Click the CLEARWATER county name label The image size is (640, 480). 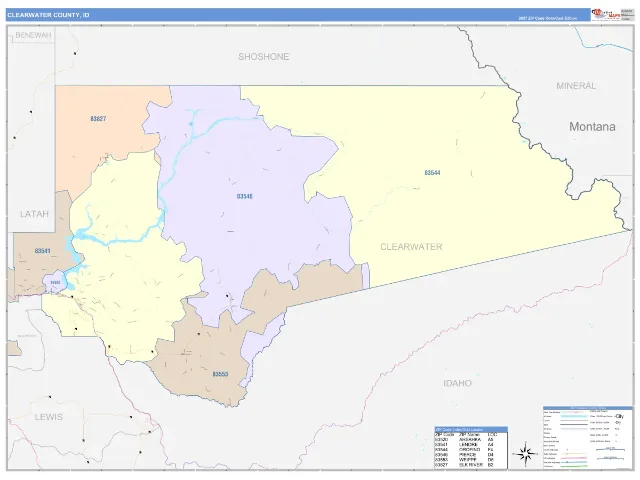(x=411, y=247)
